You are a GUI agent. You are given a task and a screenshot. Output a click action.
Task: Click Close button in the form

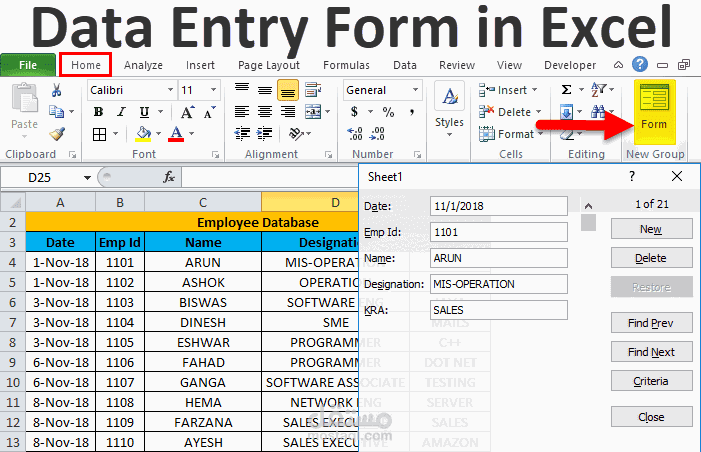651,417
